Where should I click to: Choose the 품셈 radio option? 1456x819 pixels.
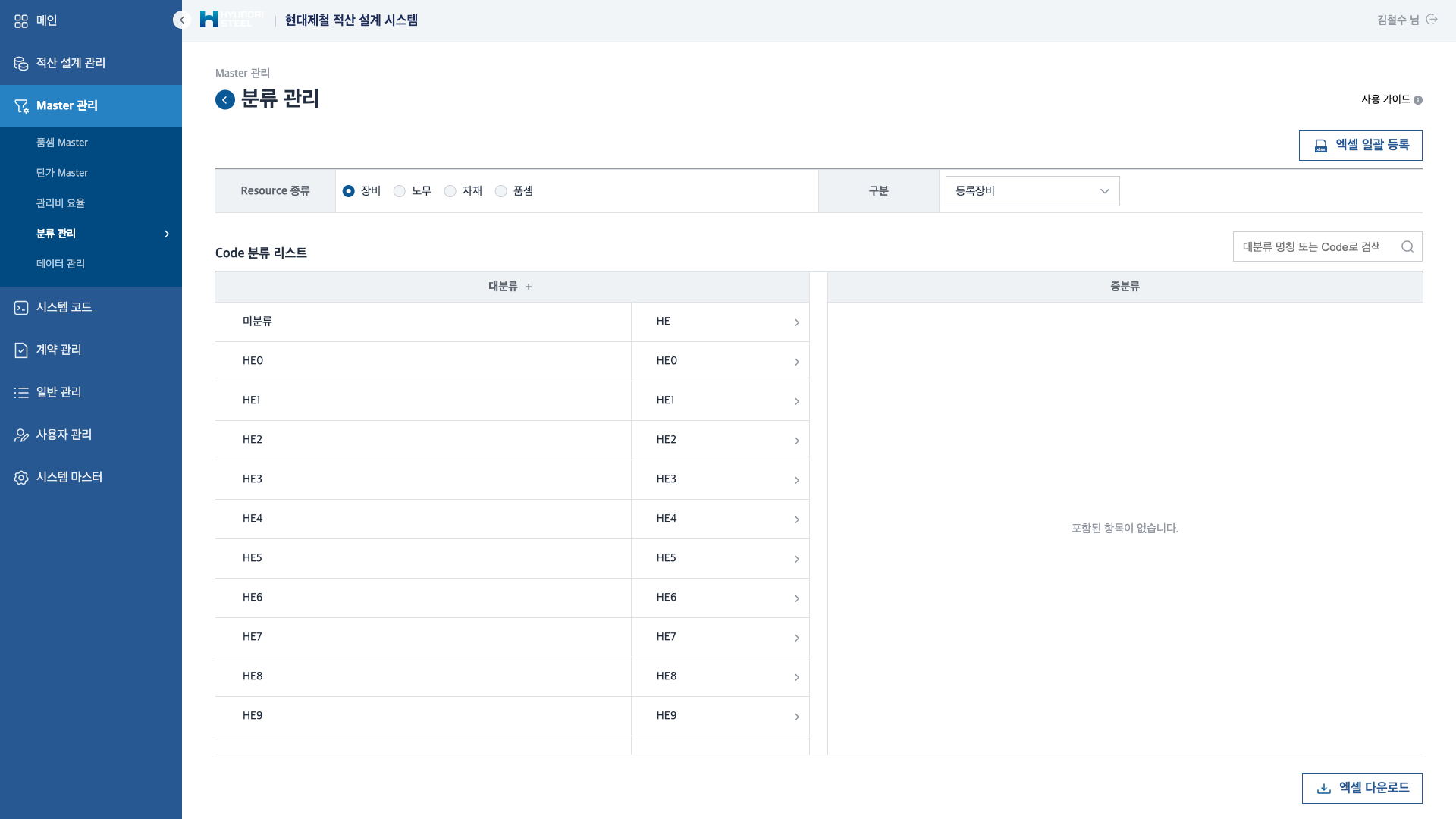pos(501,191)
